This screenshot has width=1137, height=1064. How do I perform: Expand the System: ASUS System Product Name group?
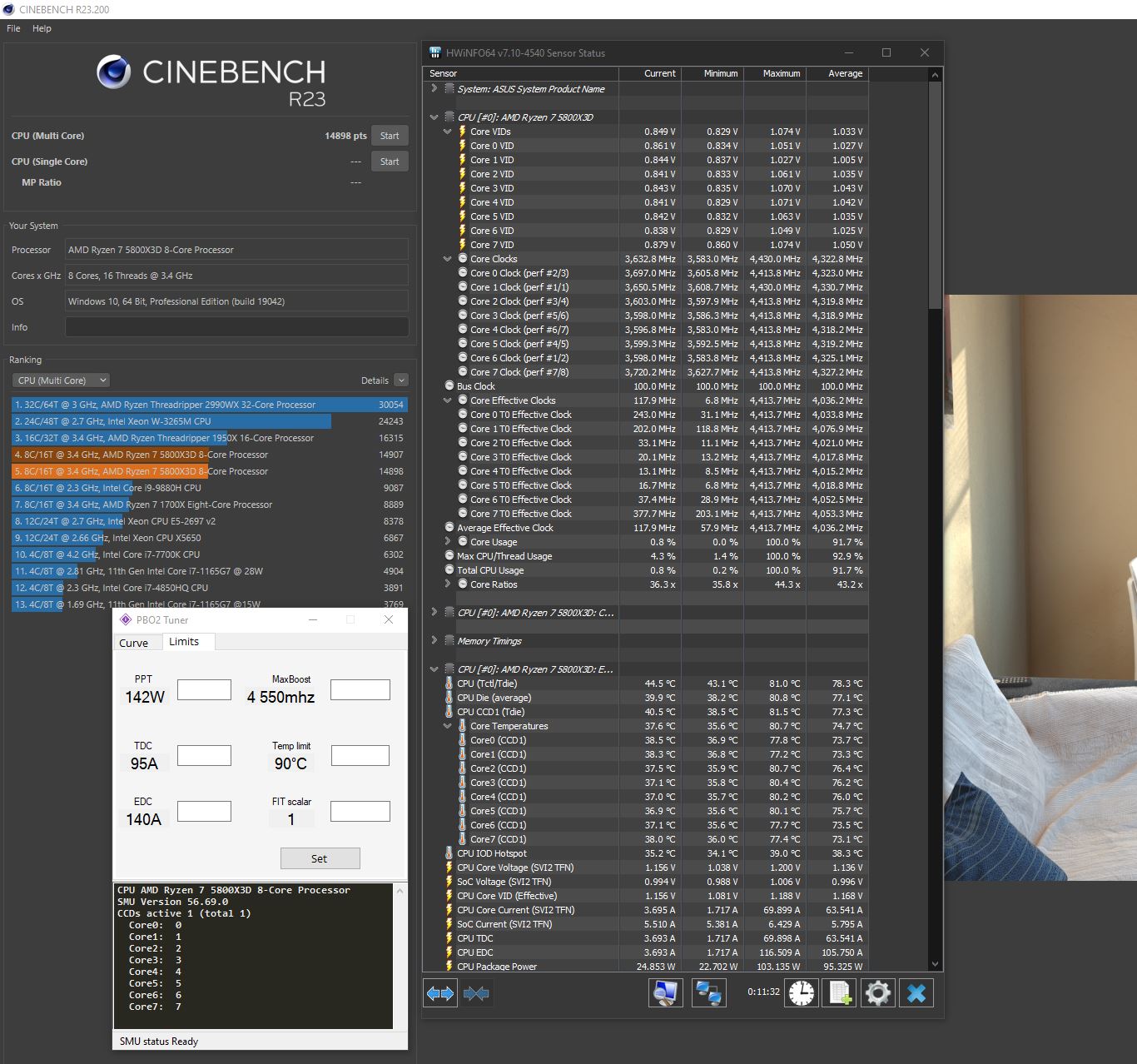tap(434, 88)
